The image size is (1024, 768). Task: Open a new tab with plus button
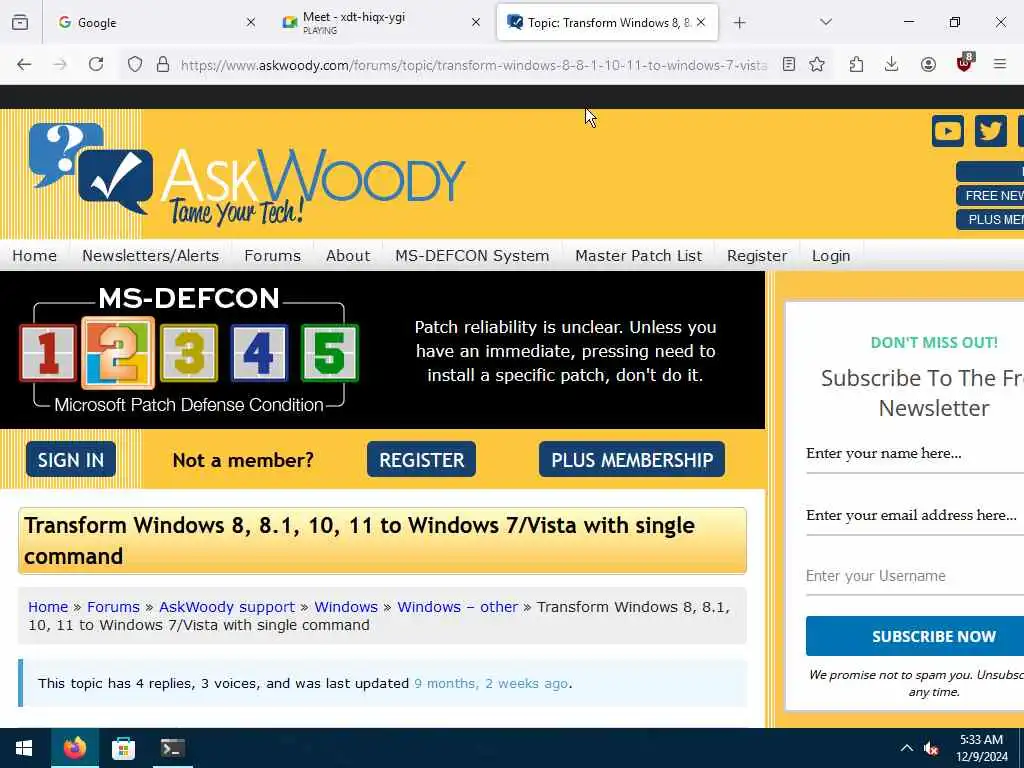pos(739,23)
